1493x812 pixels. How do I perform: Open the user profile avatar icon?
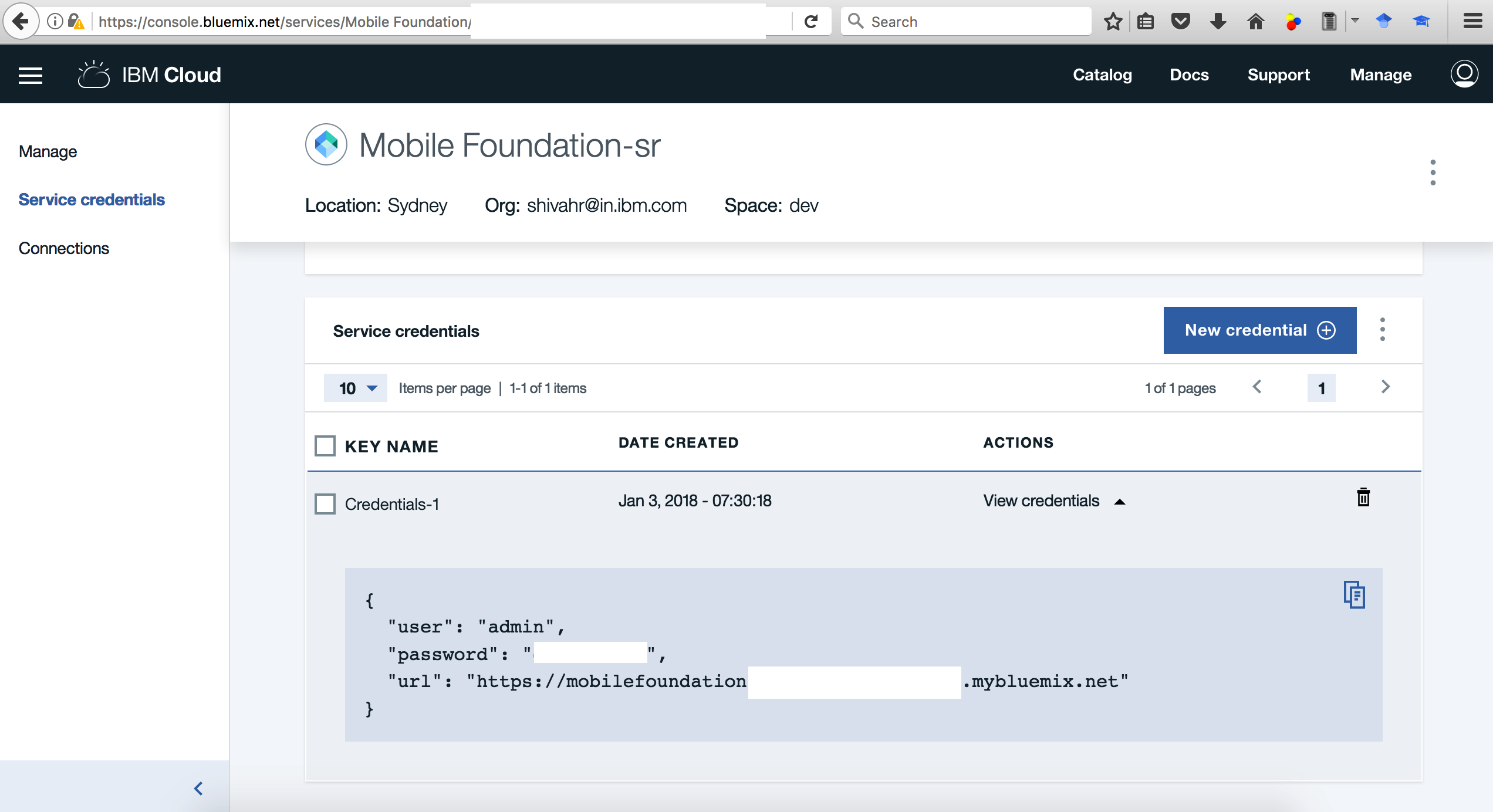[x=1464, y=75]
